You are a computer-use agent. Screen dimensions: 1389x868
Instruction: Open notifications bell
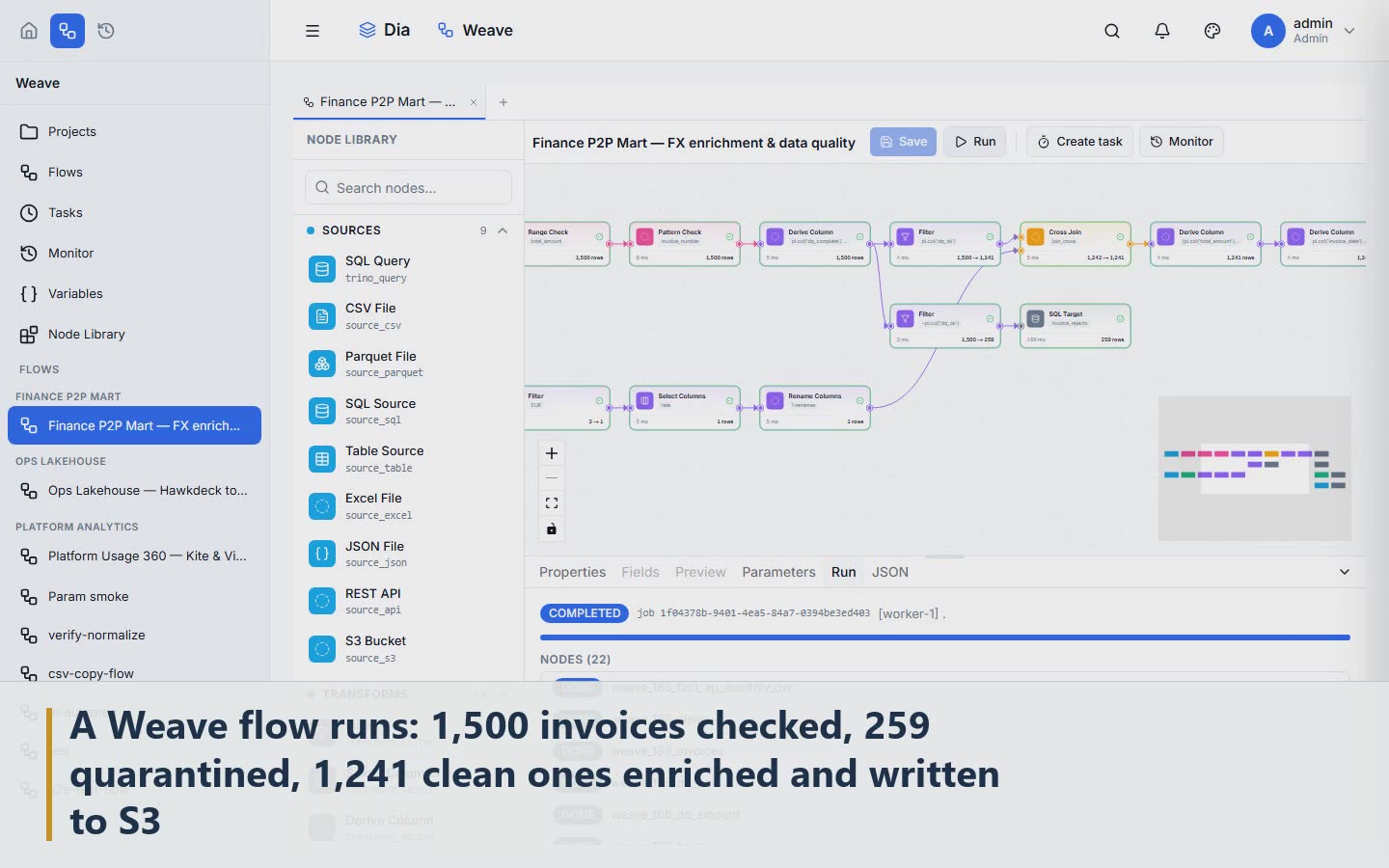[1162, 31]
